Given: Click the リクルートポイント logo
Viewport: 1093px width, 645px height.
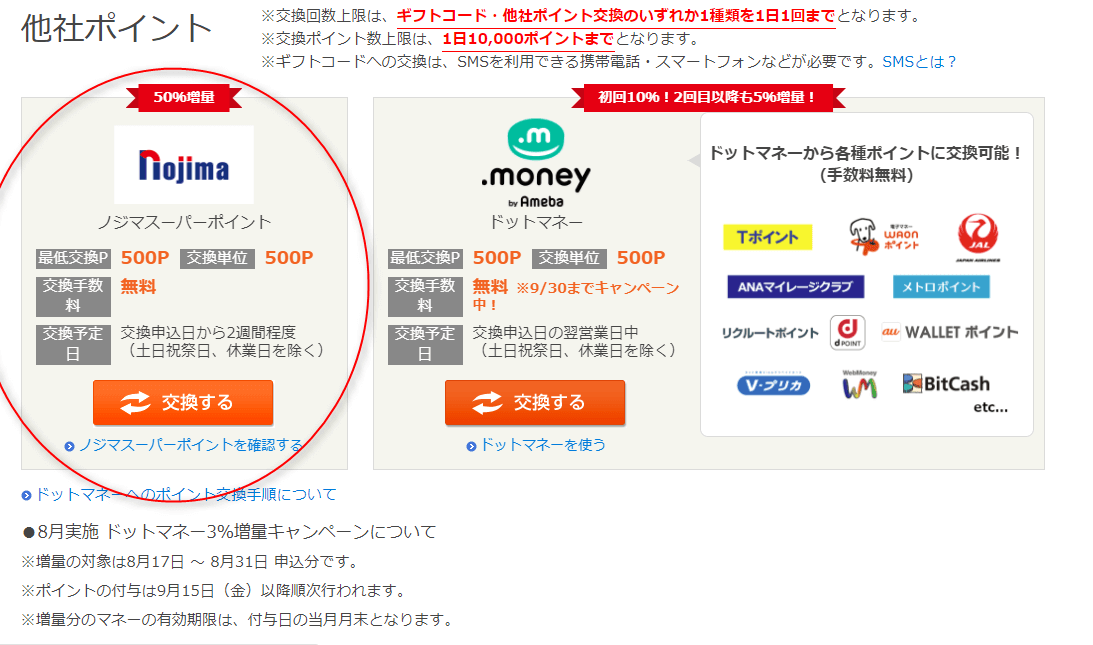Looking at the screenshot, I should pos(770,333).
